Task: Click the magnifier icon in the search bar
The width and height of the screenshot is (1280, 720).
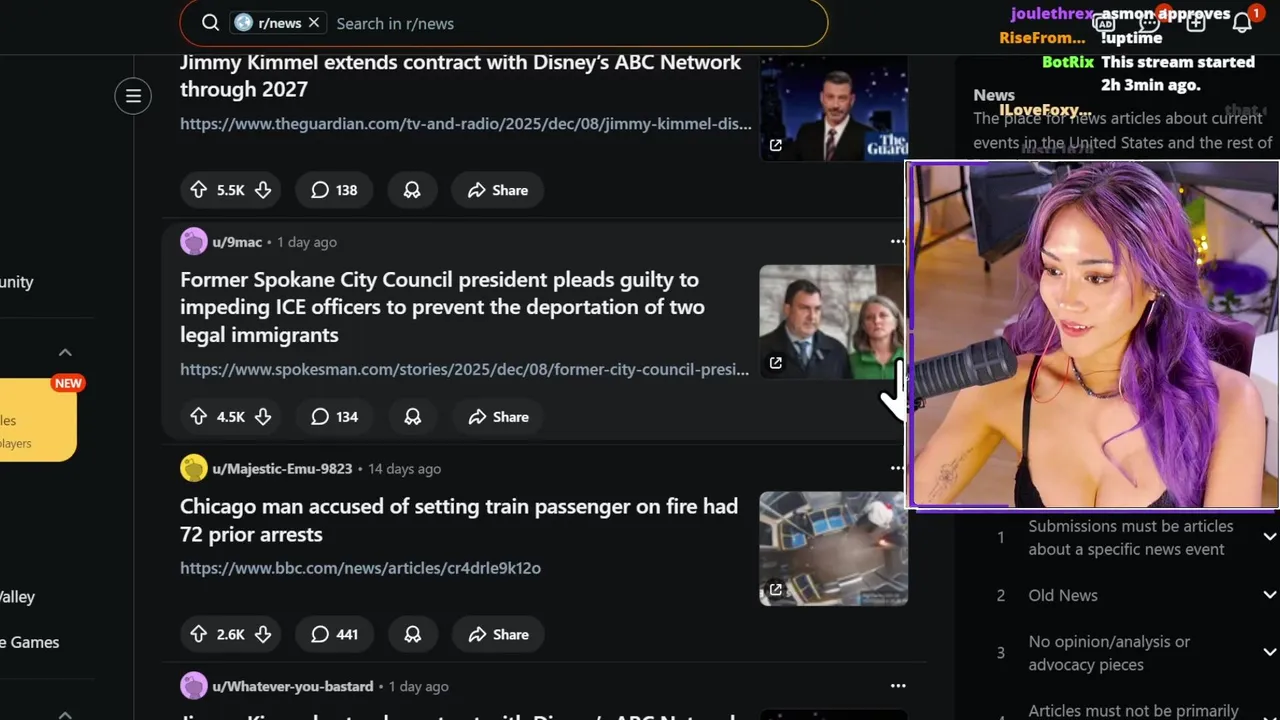Action: coord(210,23)
